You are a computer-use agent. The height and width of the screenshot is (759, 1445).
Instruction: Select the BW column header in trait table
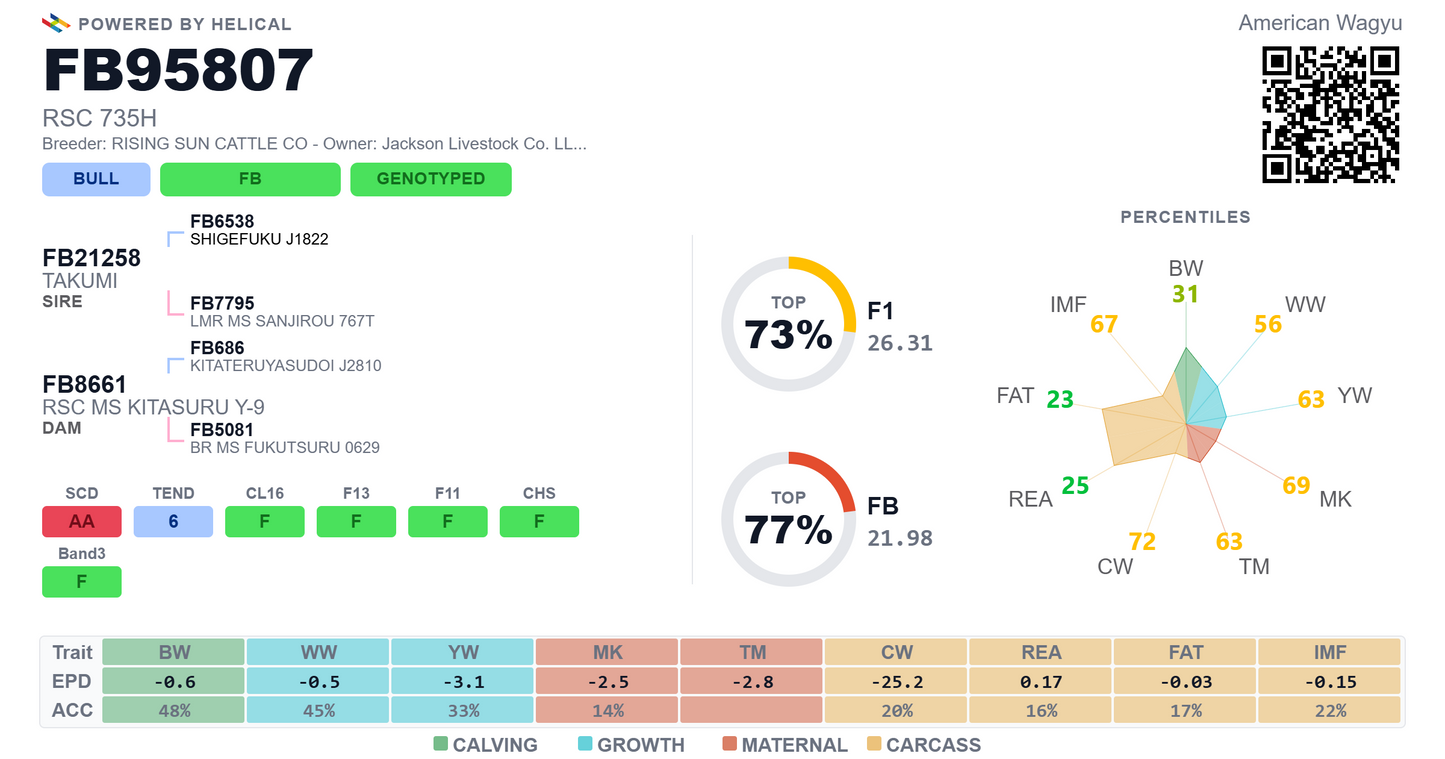click(x=174, y=652)
